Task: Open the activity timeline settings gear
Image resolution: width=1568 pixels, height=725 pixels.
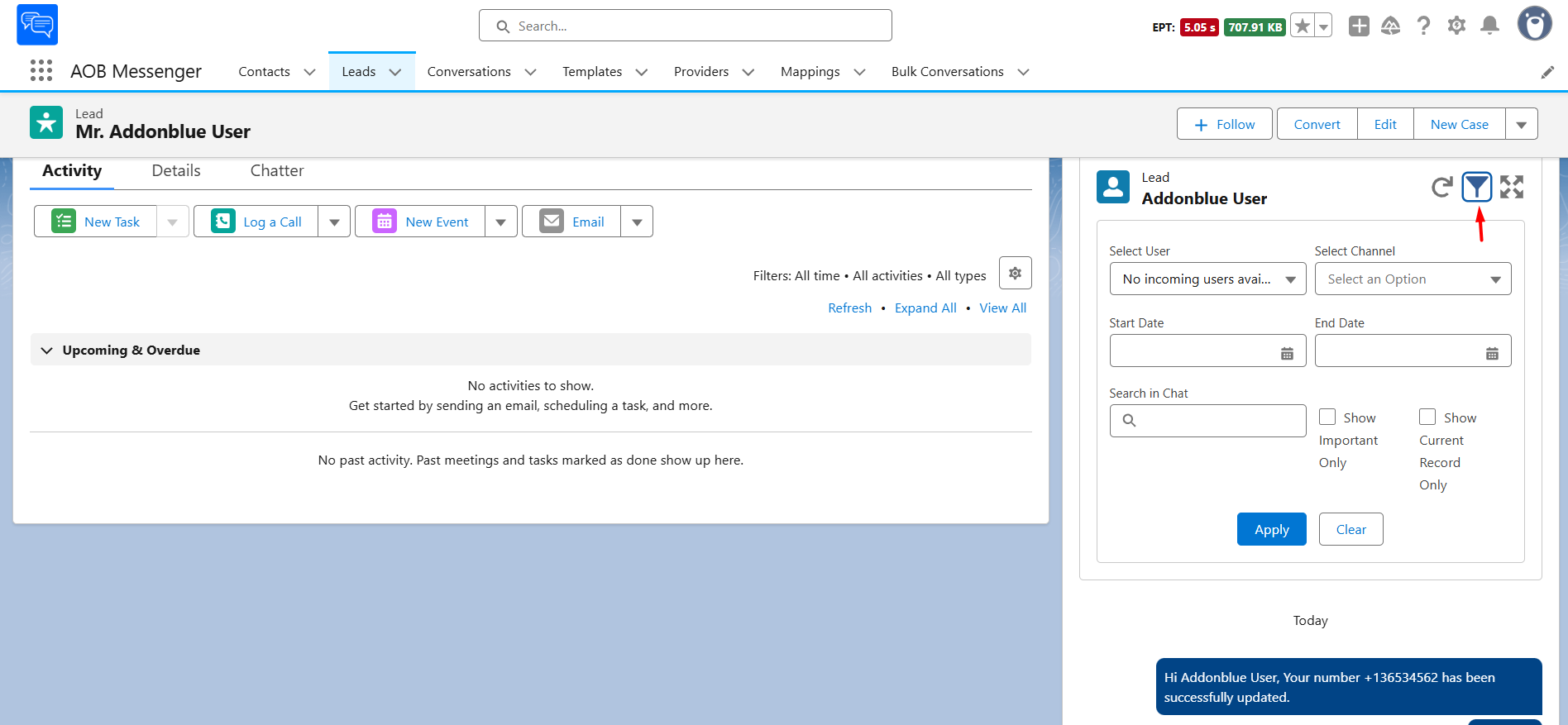Action: 1015,273
